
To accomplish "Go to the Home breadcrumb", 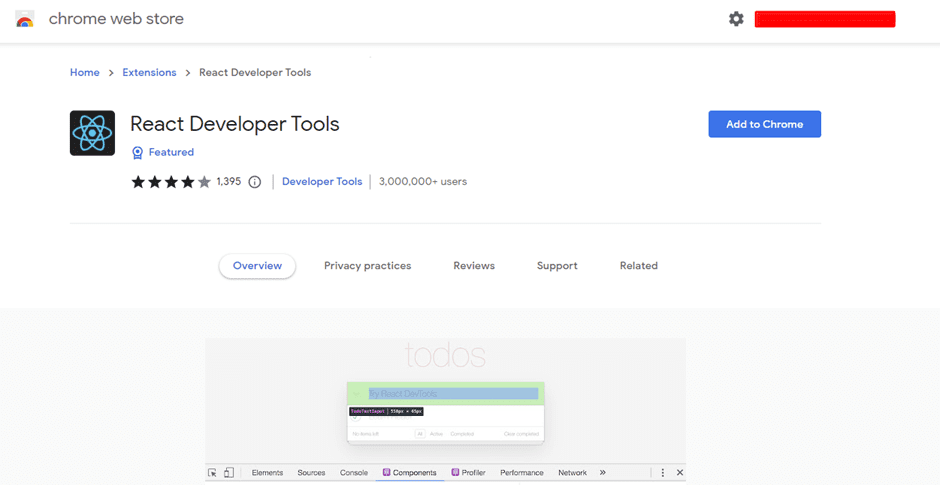I will point(85,73).
